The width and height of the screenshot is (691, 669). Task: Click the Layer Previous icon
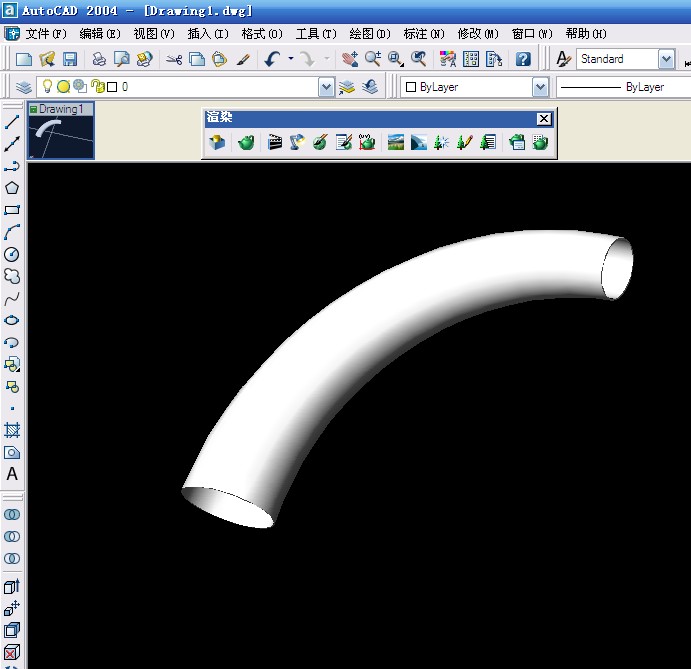pos(370,87)
